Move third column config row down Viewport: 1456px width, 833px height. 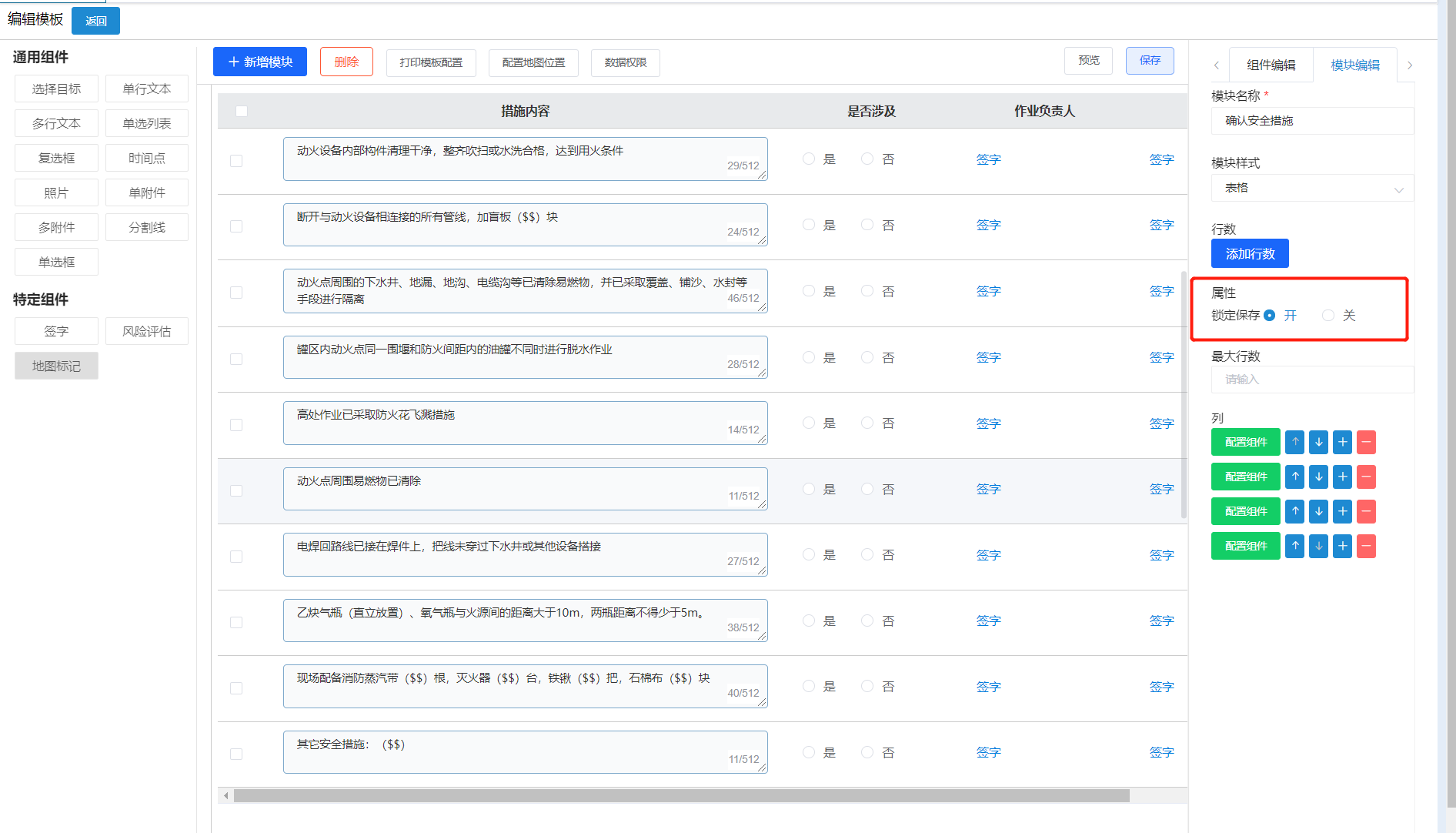pyautogui.click(x=1319, y=511)
